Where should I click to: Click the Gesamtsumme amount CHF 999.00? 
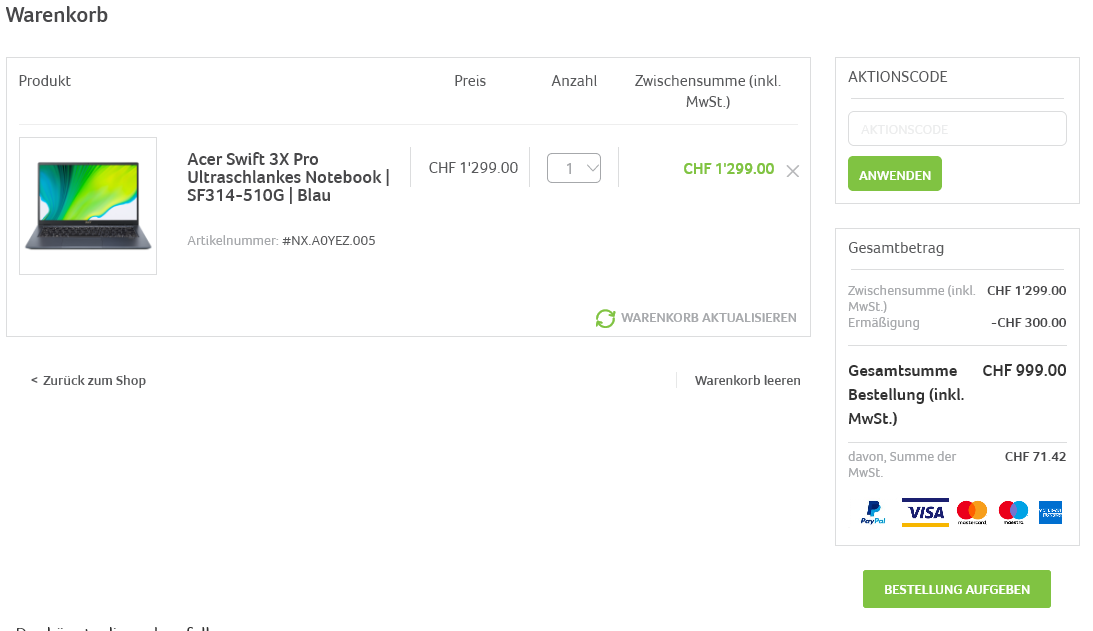(x=1024, y=370)
